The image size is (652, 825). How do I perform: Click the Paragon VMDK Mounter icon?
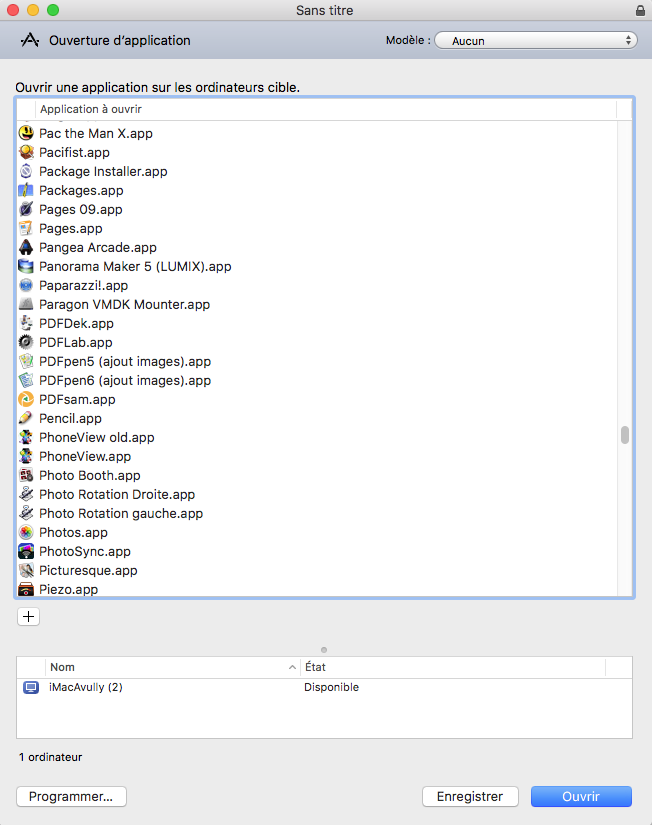(26, 304)
